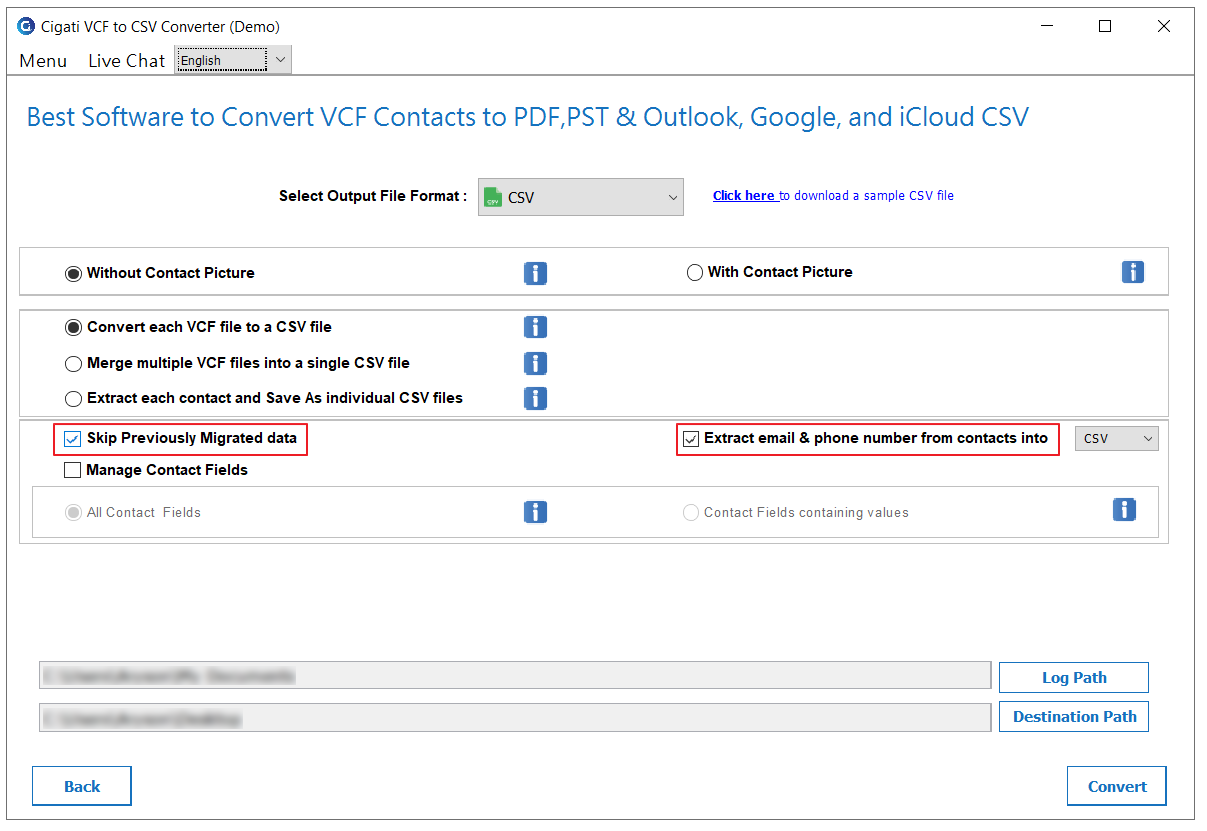
Task: Click here link to download sample CSV
Action: pyautogui.click(x=745, y=196)
